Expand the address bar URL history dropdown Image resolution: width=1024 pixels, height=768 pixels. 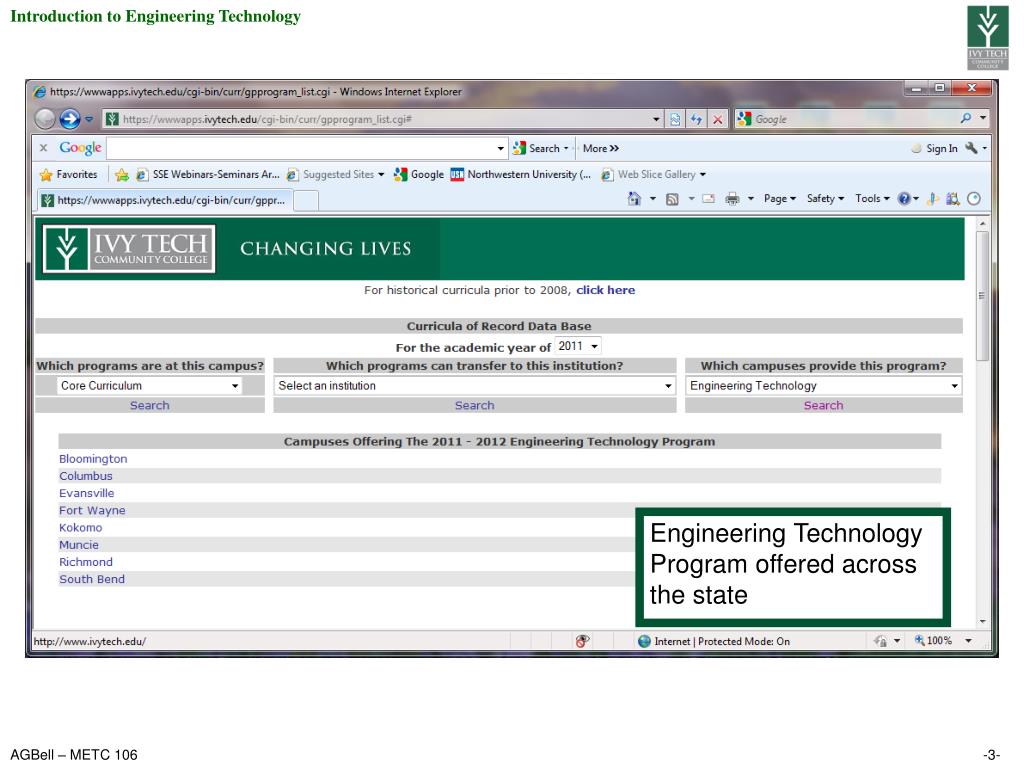(656, 120)
